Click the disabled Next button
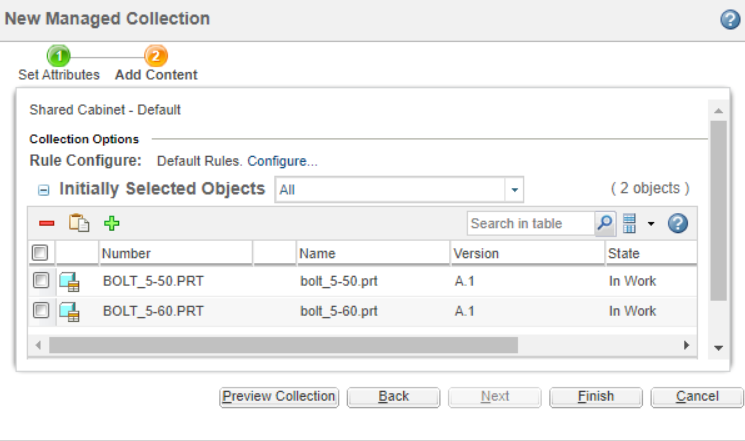Screen dimensions: 745x441 [495, 397]
